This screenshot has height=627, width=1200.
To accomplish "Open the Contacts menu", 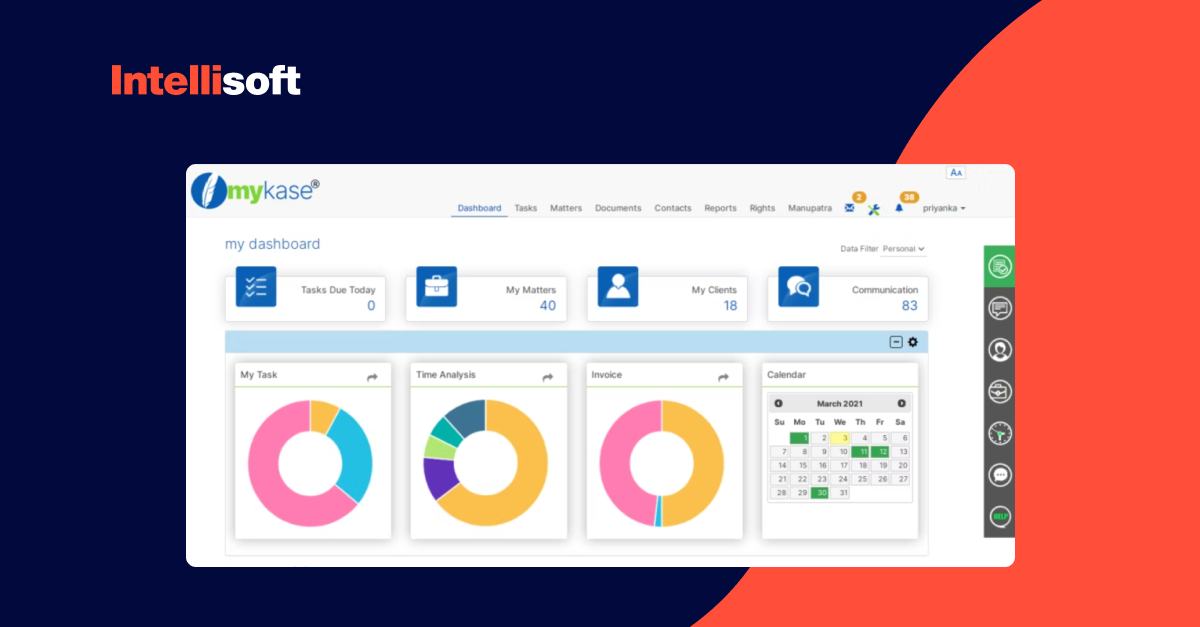I will point(673,208).
